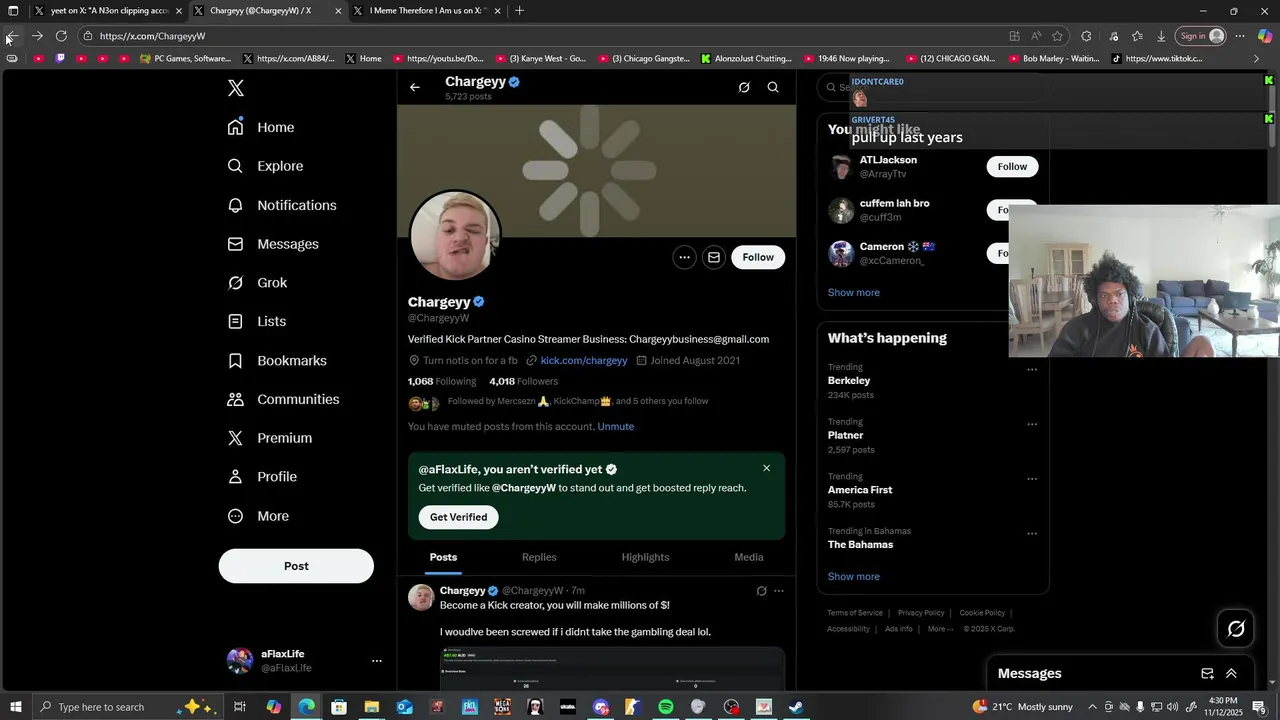The width and height of the screenshot is (1280, 720).
Task: Click Grok icon on Chargeyy's post
Action: [x=761, y=591]
